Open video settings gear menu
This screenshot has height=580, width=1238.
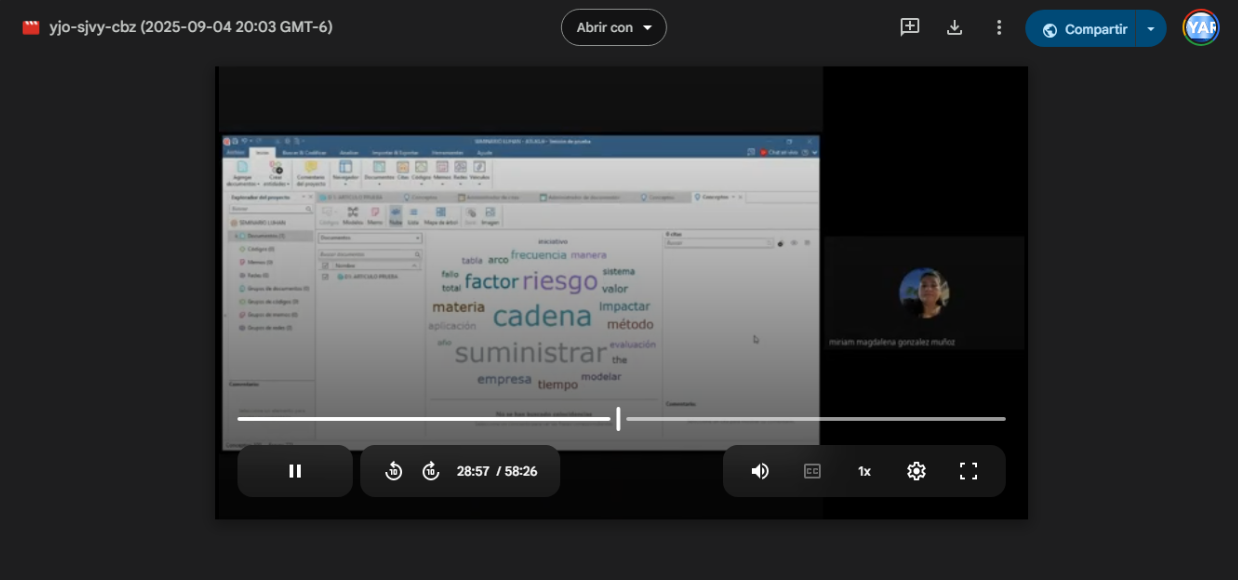coord(916,471)
